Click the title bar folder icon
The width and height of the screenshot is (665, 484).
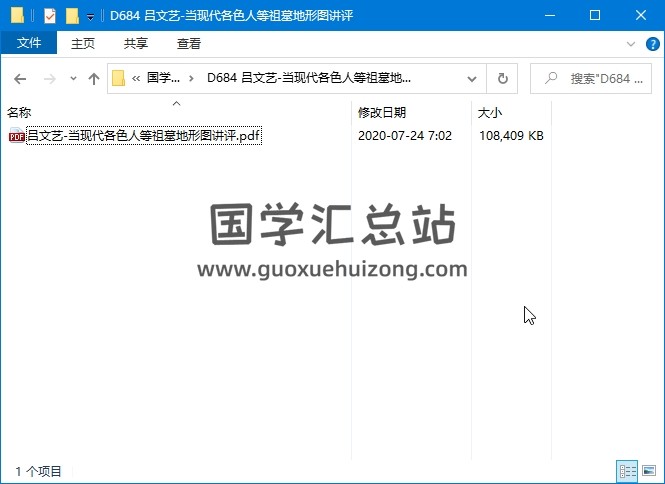17,16
